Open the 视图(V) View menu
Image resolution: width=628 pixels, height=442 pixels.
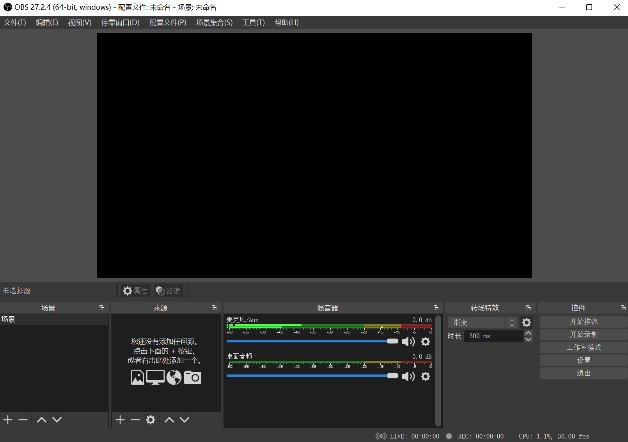coord(80,22)
